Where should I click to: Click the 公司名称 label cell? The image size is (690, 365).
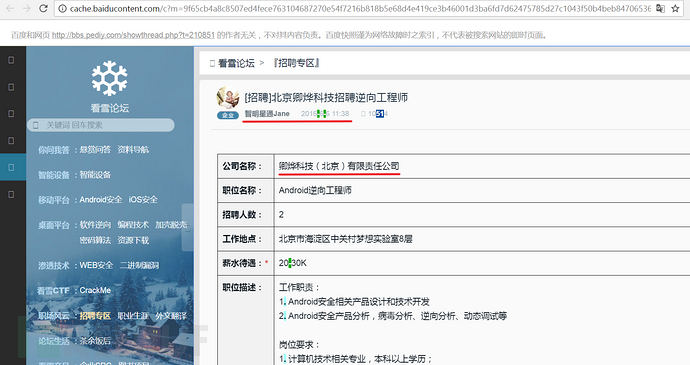(x=246, y=166)
